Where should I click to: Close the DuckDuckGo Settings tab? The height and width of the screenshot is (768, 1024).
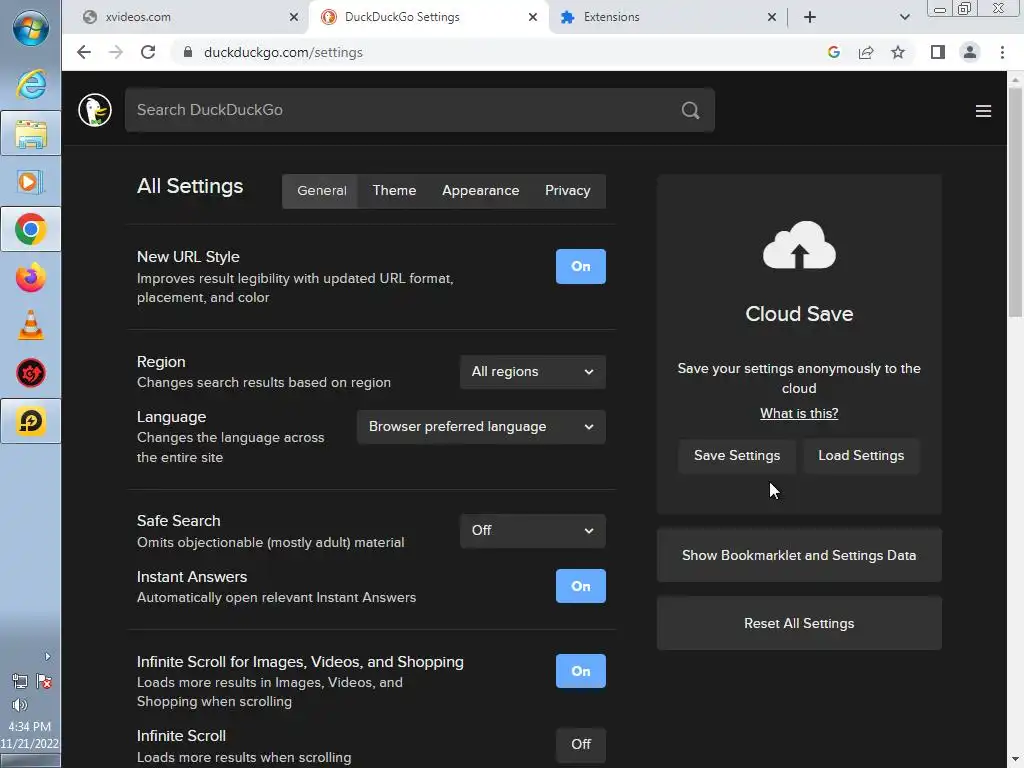pos(533,17)
